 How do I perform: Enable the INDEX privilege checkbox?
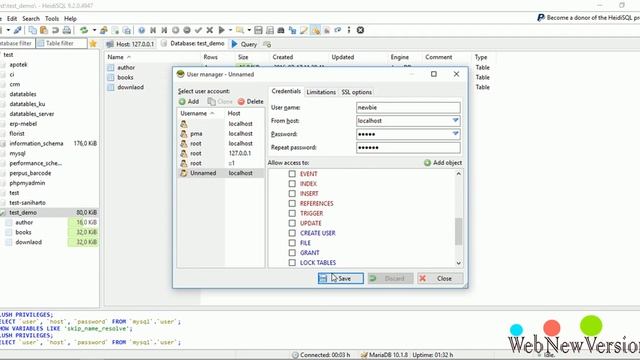pyautogui.click(x=292, y=184)
